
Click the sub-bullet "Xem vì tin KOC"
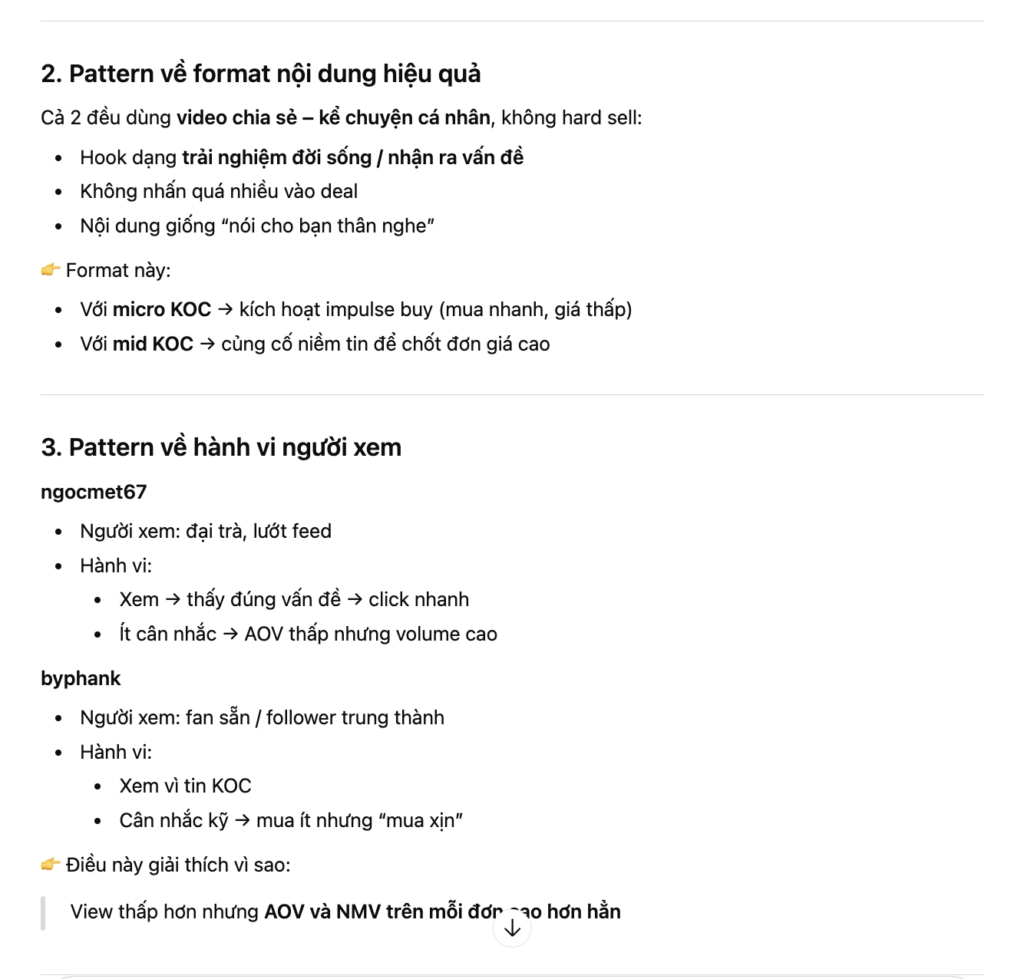185,786
